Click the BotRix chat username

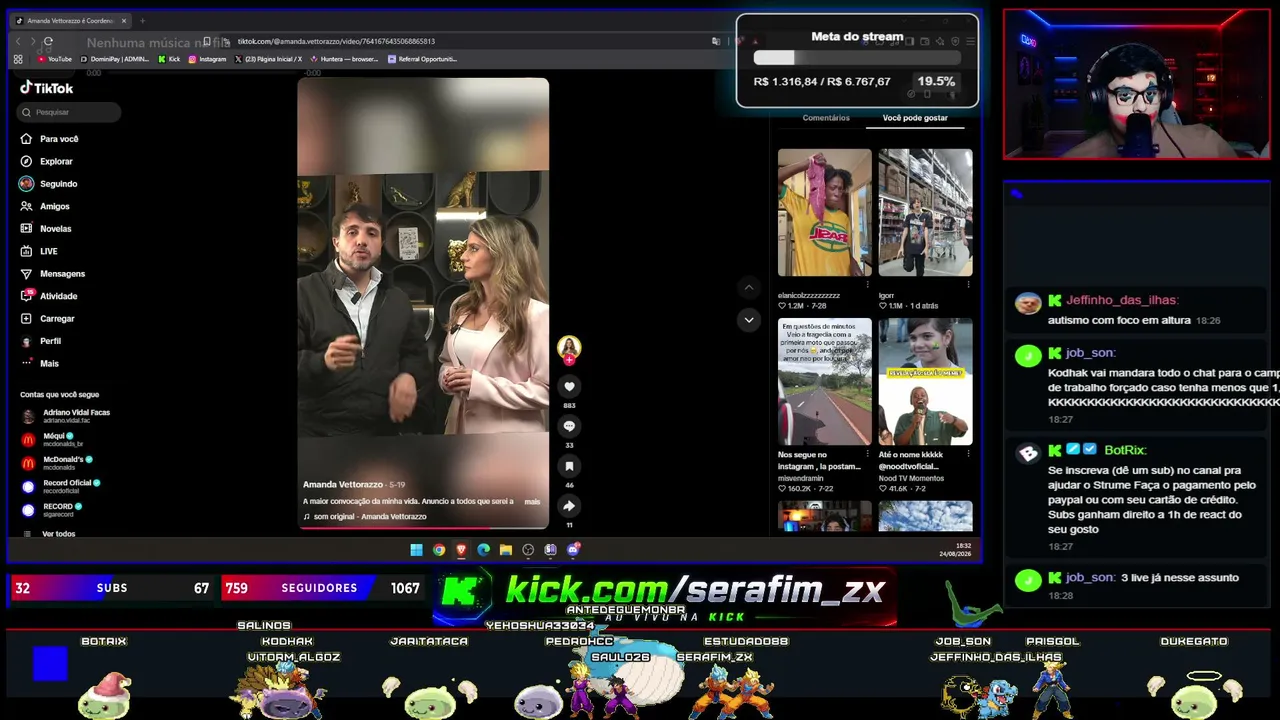1125,451
